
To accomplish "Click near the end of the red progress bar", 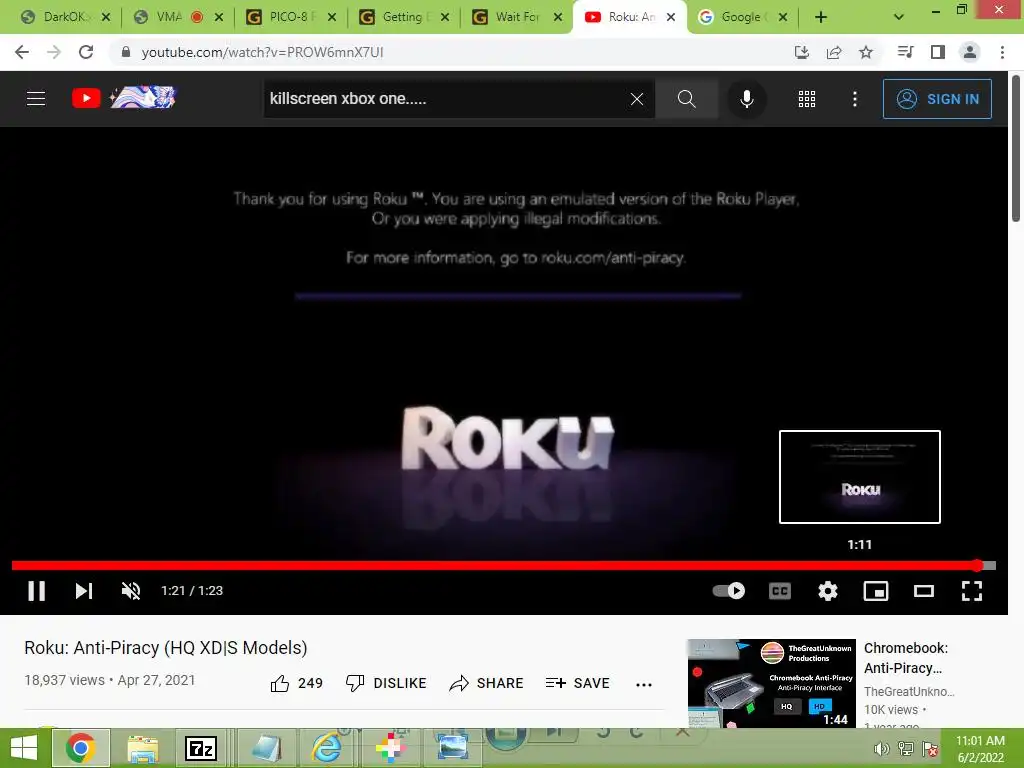I will [x=976, y=565].
